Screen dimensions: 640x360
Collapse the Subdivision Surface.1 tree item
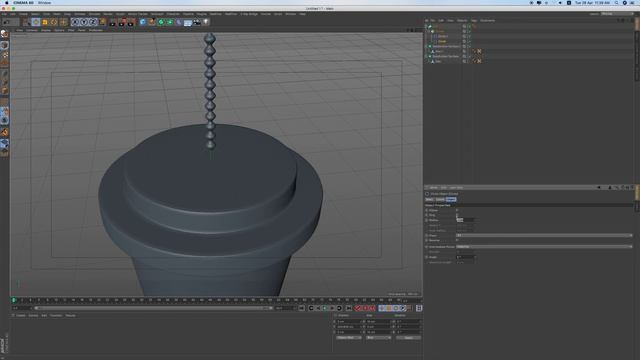click(x=427, y=46)
